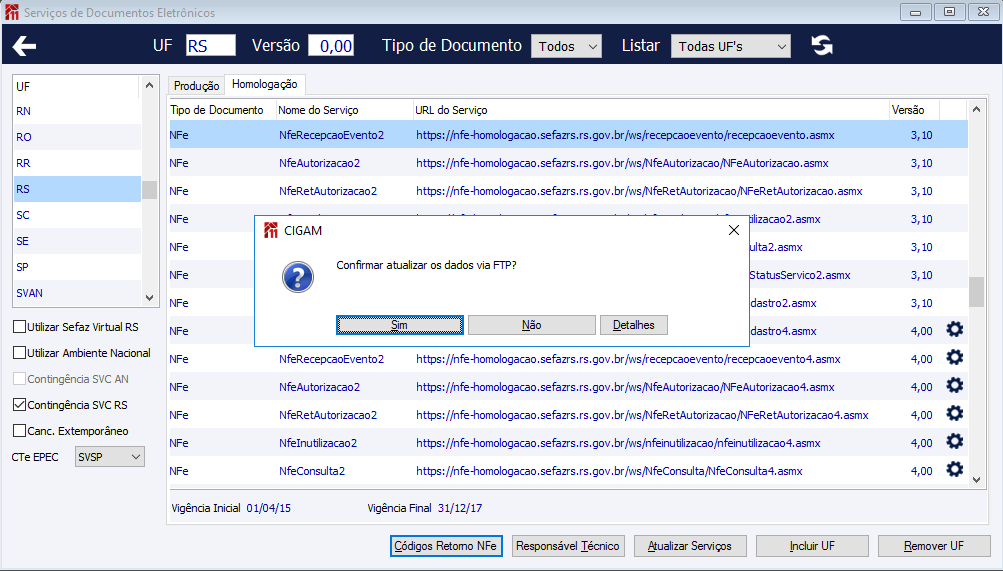This screenshot has width=1003, height=571.
Task: Decline with Não button
Action: click(x=532, y=325)
